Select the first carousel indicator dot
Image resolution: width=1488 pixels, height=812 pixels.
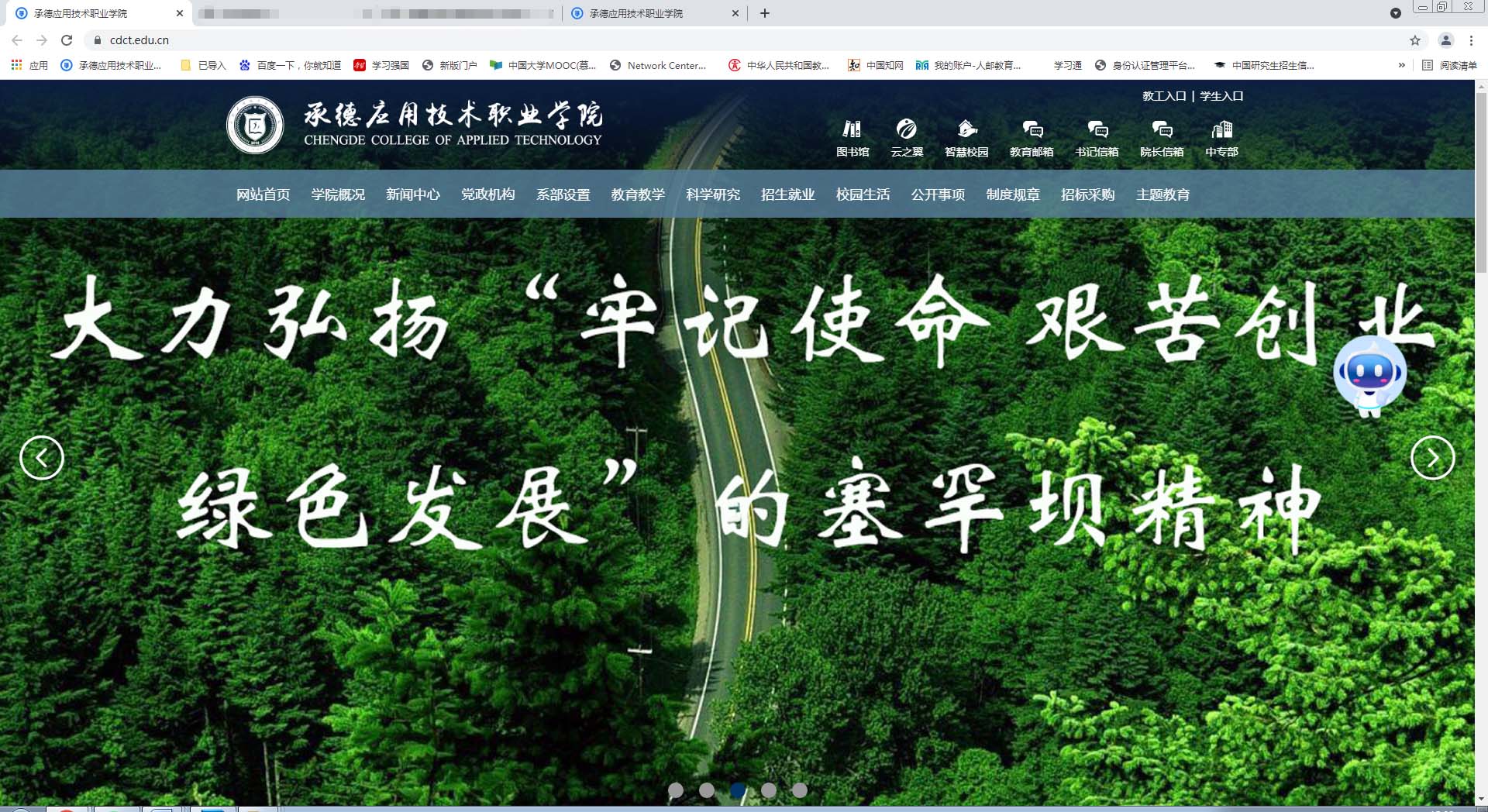tap(676, 790)
